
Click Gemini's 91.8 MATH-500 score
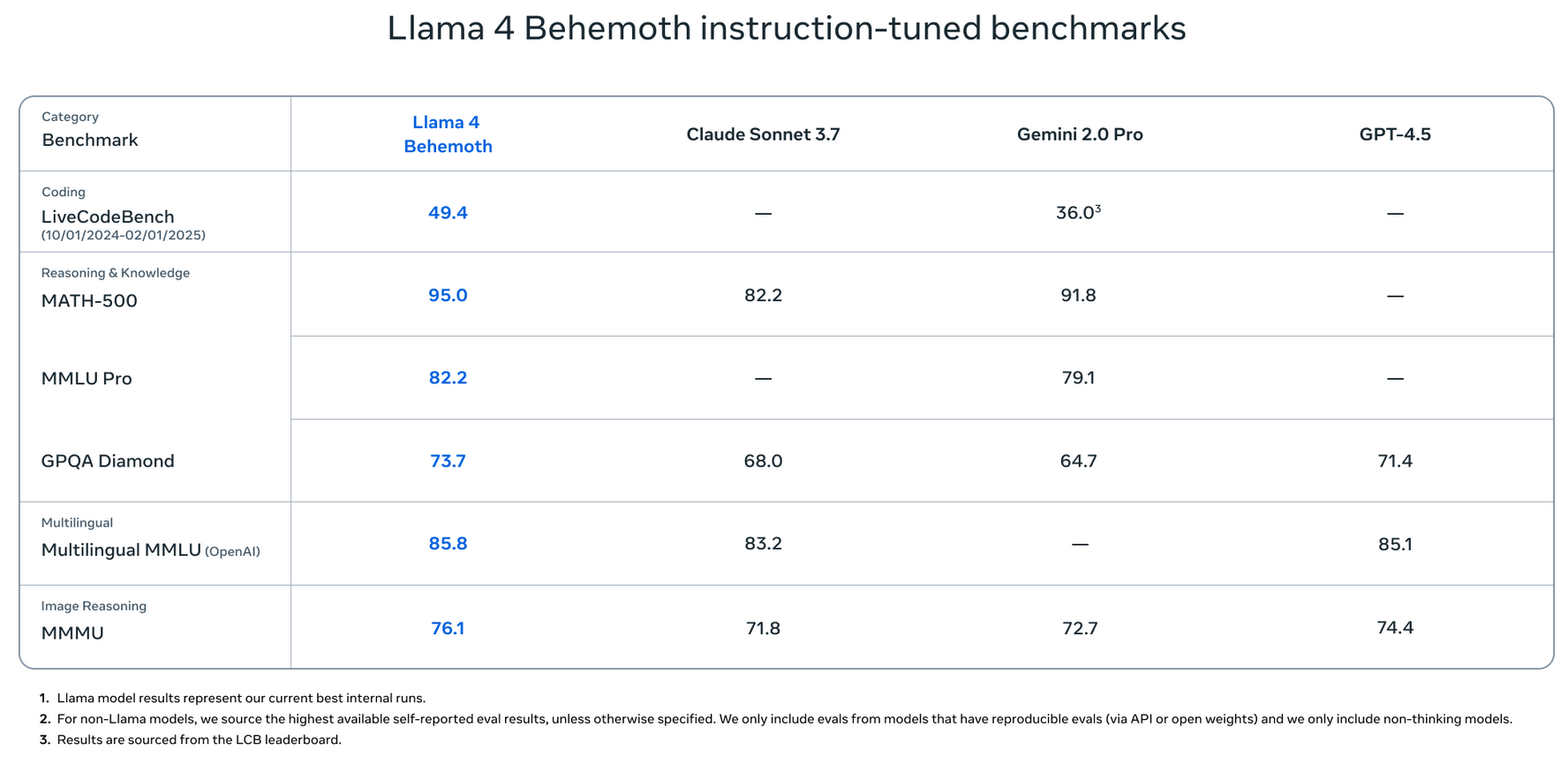(x=1078, y=295)
